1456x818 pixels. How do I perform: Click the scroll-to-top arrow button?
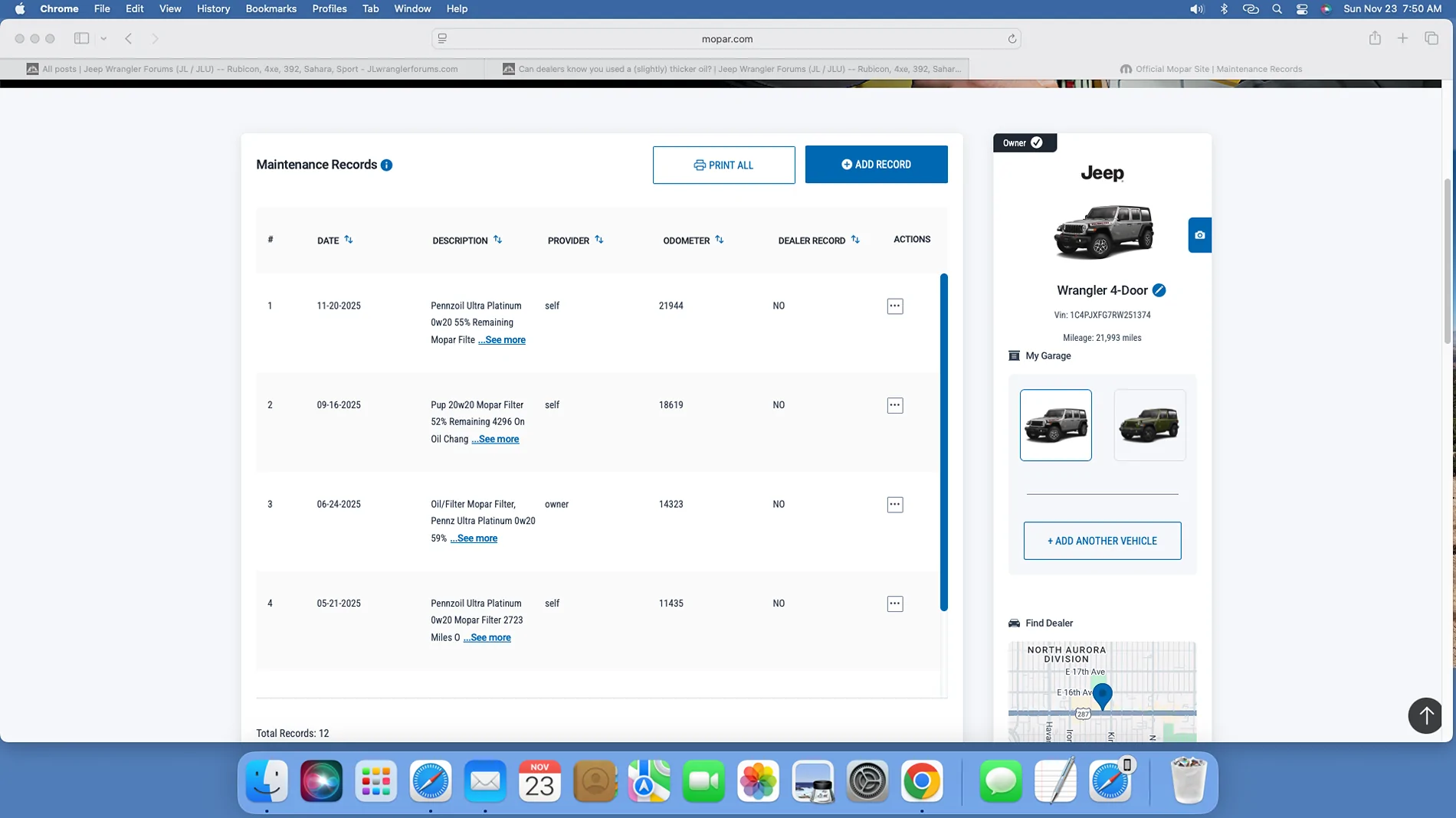(x=1425, y=715)
